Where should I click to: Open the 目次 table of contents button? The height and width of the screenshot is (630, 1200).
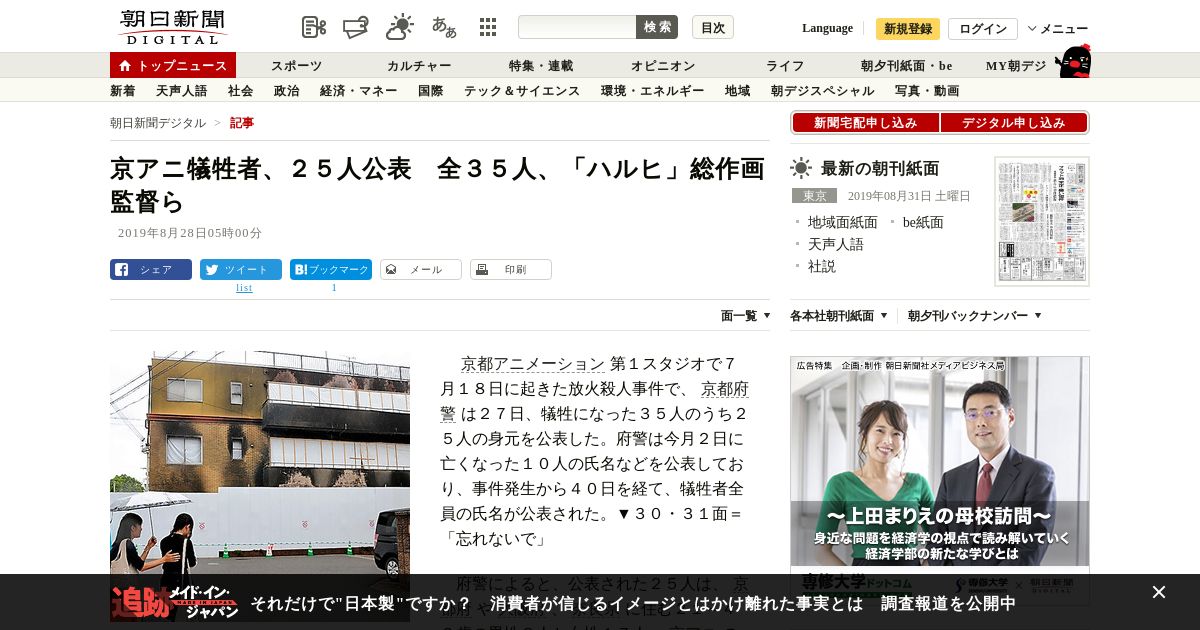[x=713, y=27]
